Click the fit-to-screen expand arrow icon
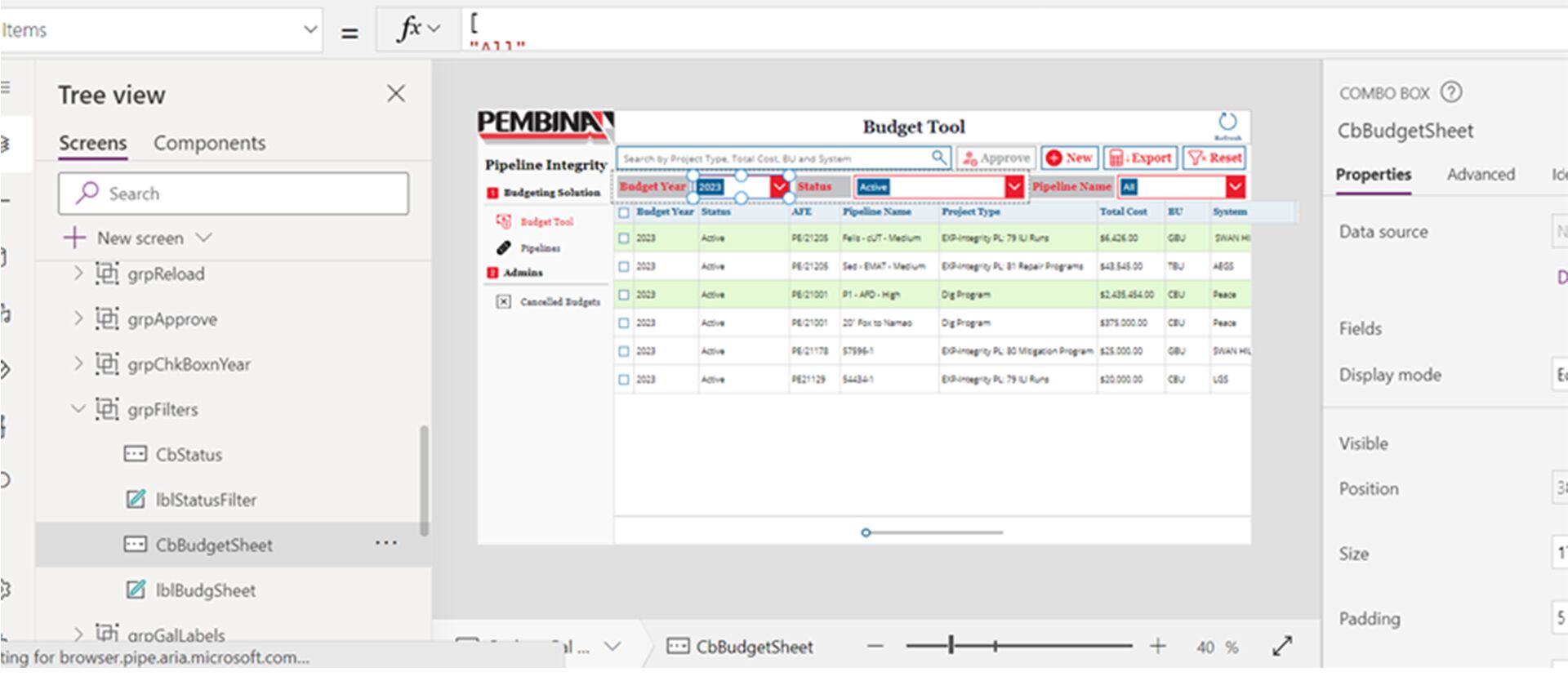The image size is (1568, 690). 1282,646
